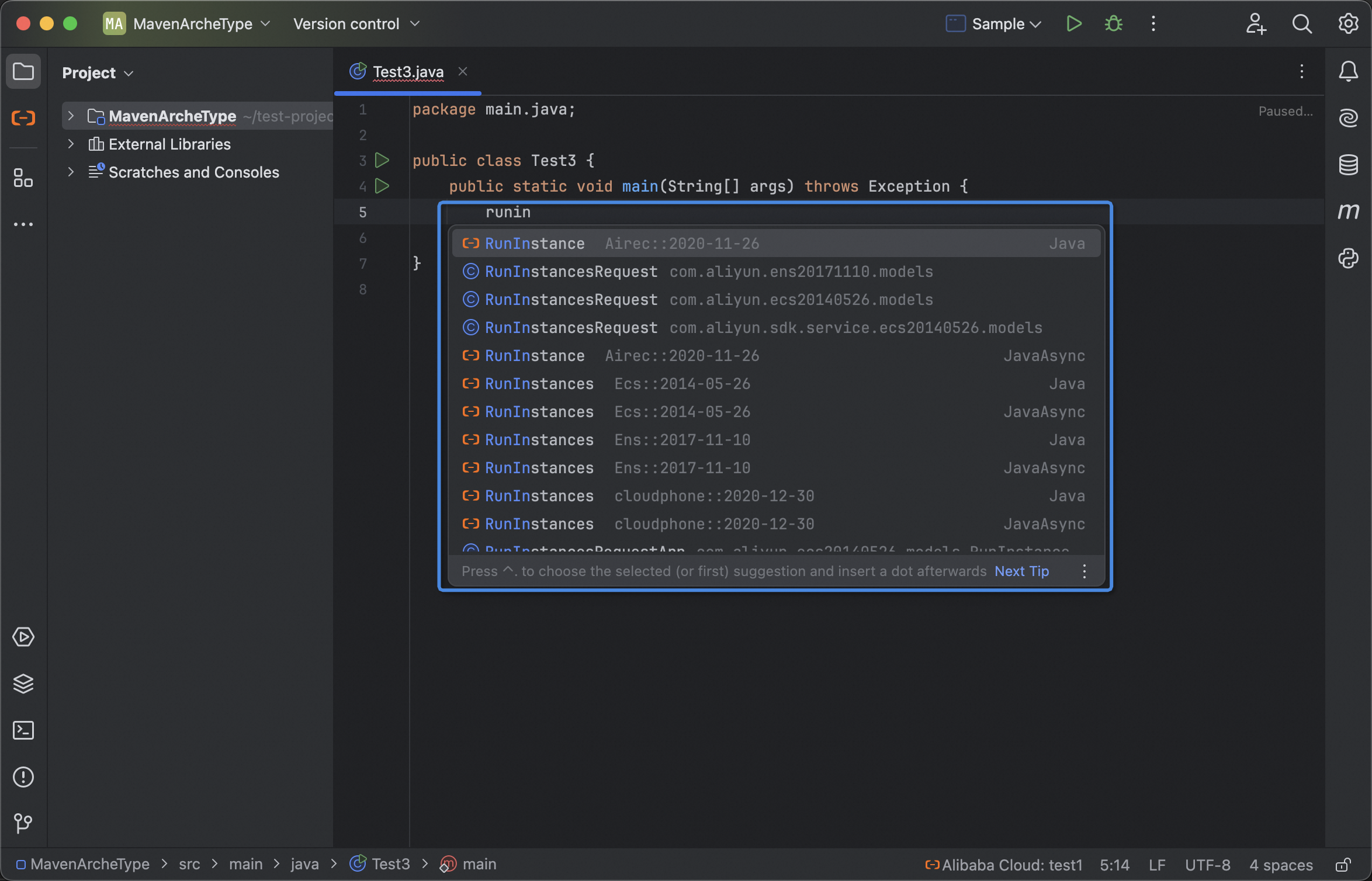The width and height of the screenshot is (1372, 881).
Task: Expand the External Libraries node
Action: point(71,144)
